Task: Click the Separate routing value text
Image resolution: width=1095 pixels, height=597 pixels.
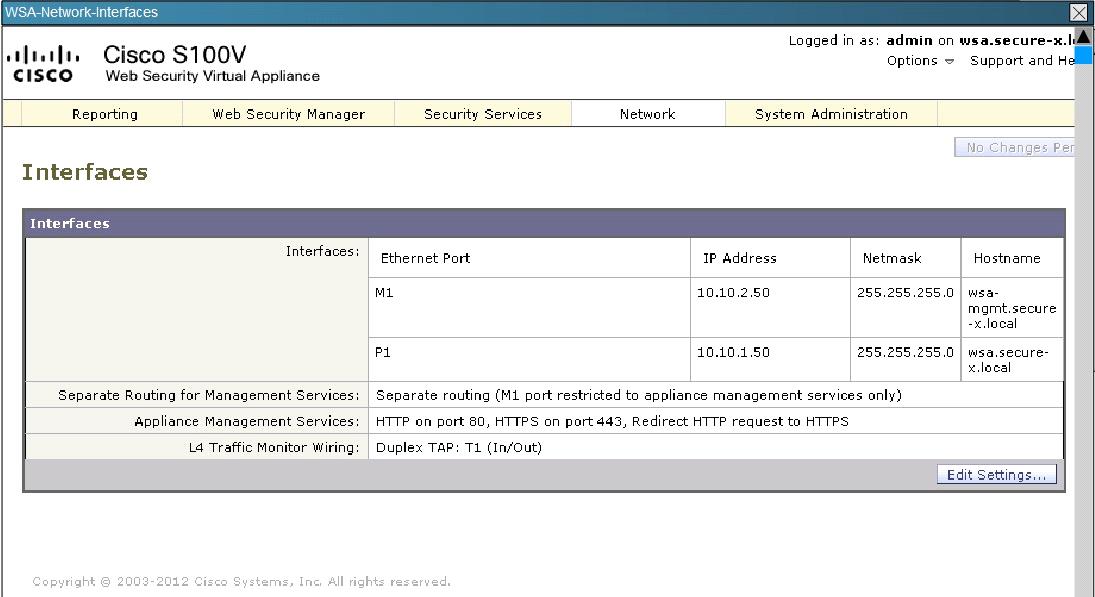Action: [638, 395]
